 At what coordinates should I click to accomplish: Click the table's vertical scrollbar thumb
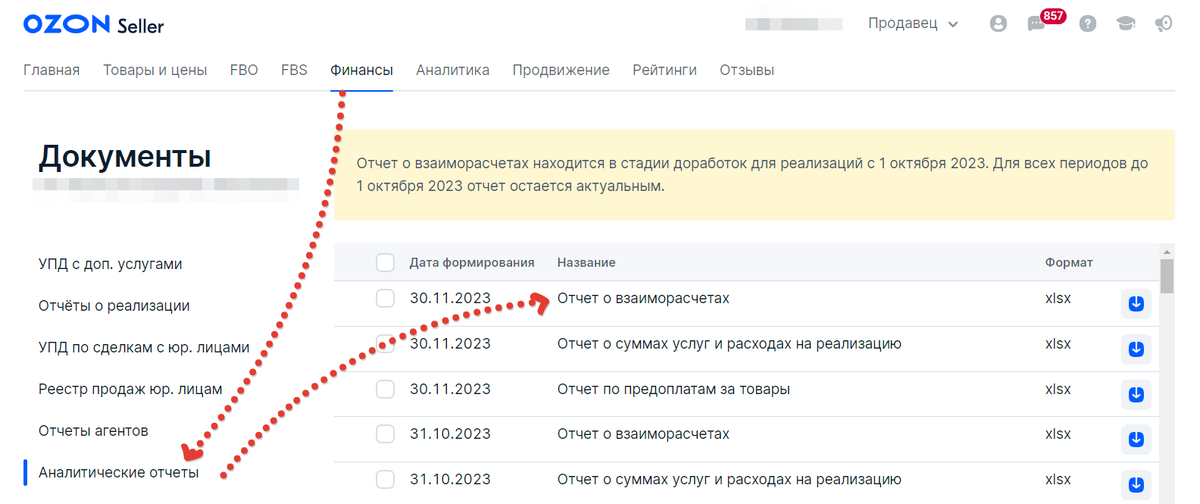(1166, 276)
